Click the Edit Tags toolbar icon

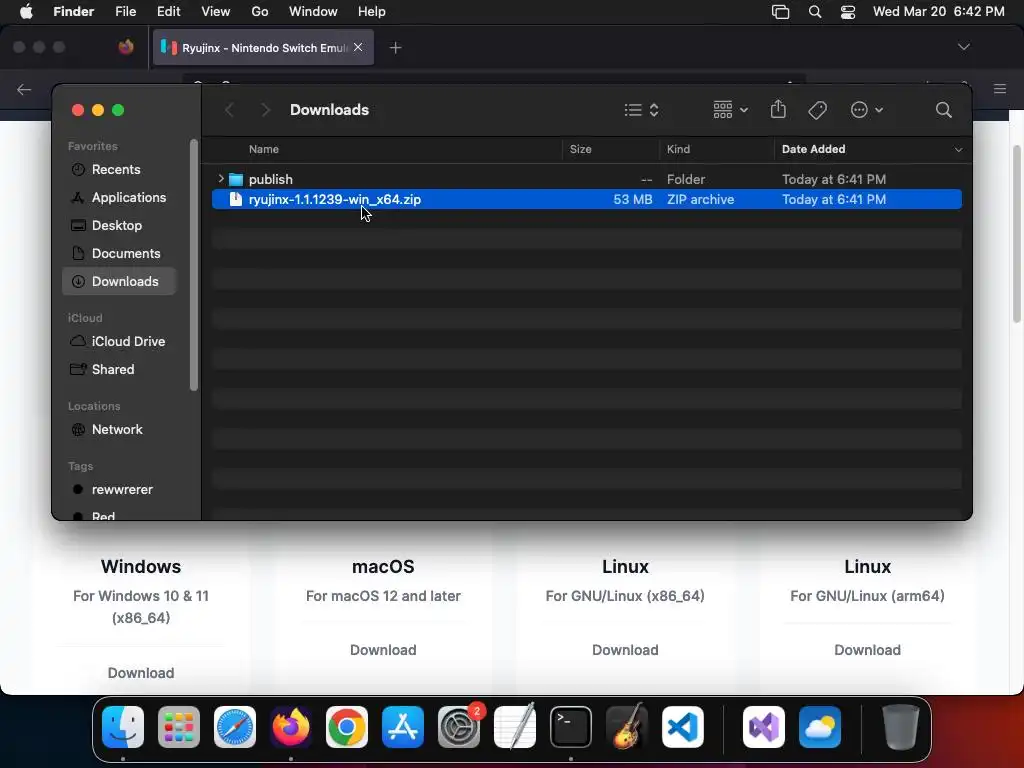tap(818, 110)
